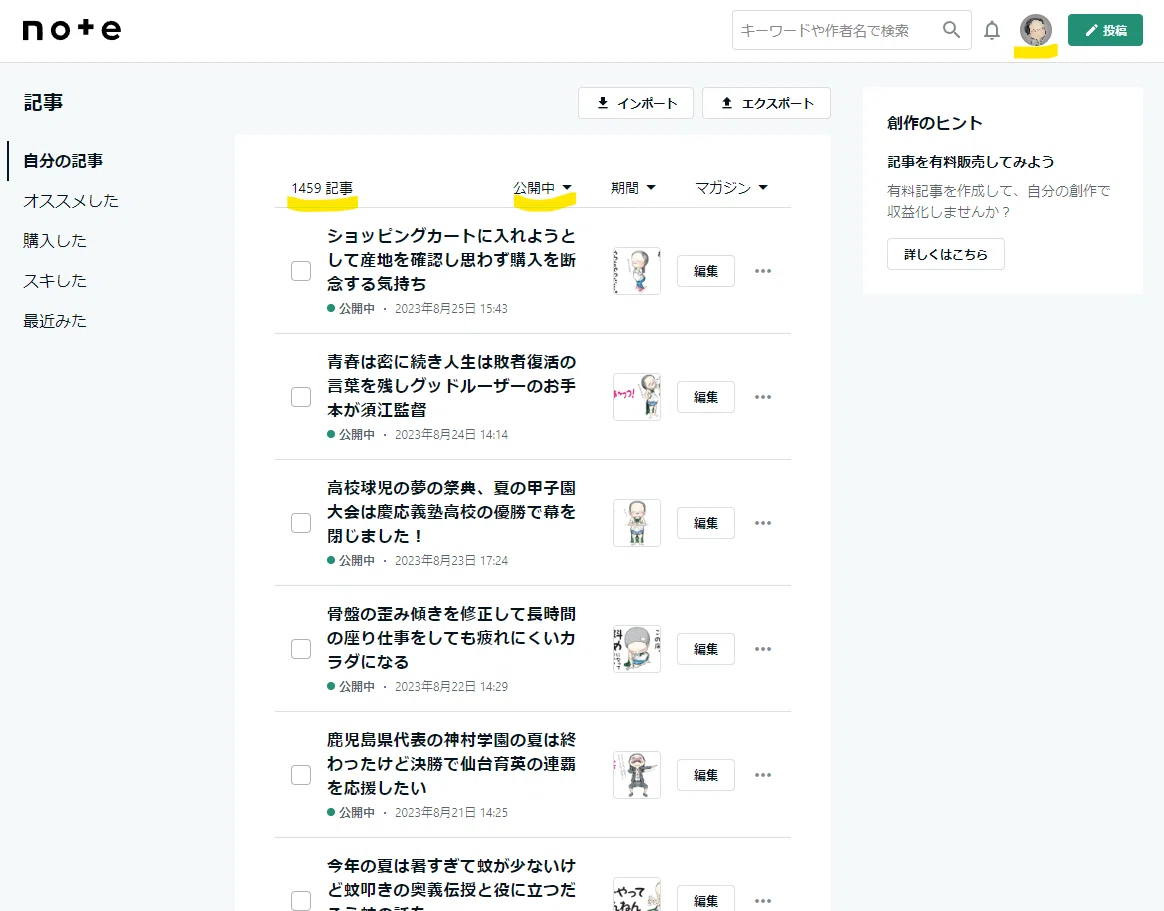Open the user profile avatar menu

(1036, 30)
